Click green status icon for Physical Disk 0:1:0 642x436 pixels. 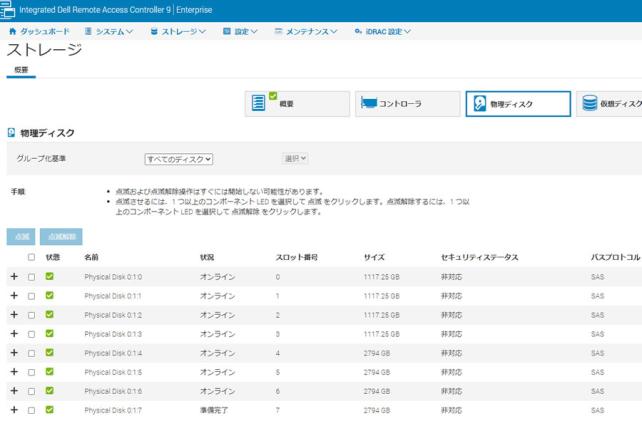[x=50, y=275]
